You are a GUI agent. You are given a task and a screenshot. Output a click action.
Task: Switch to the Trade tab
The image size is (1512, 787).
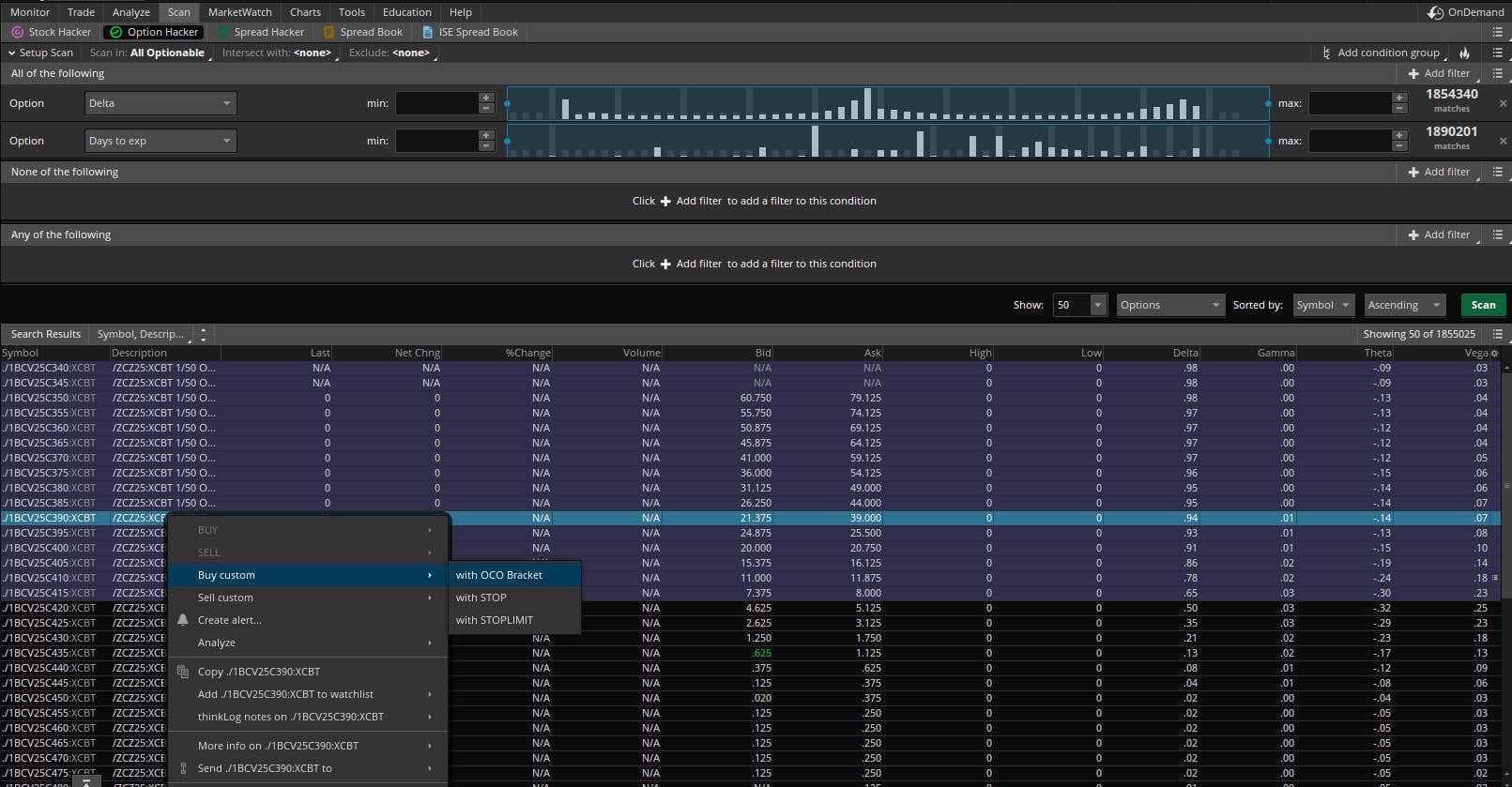(81, 12)
